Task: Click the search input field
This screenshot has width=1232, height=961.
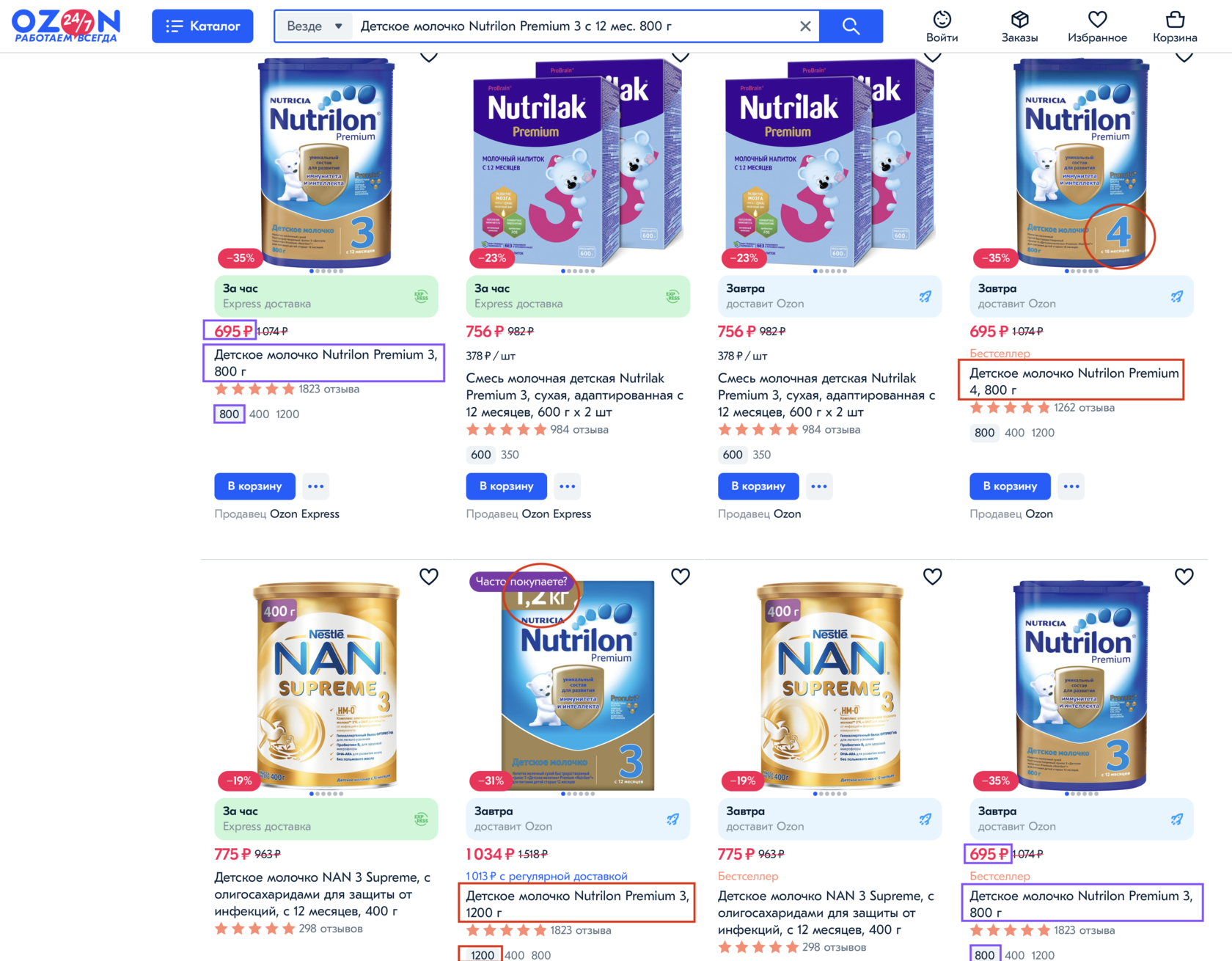Action: [576, 26]
